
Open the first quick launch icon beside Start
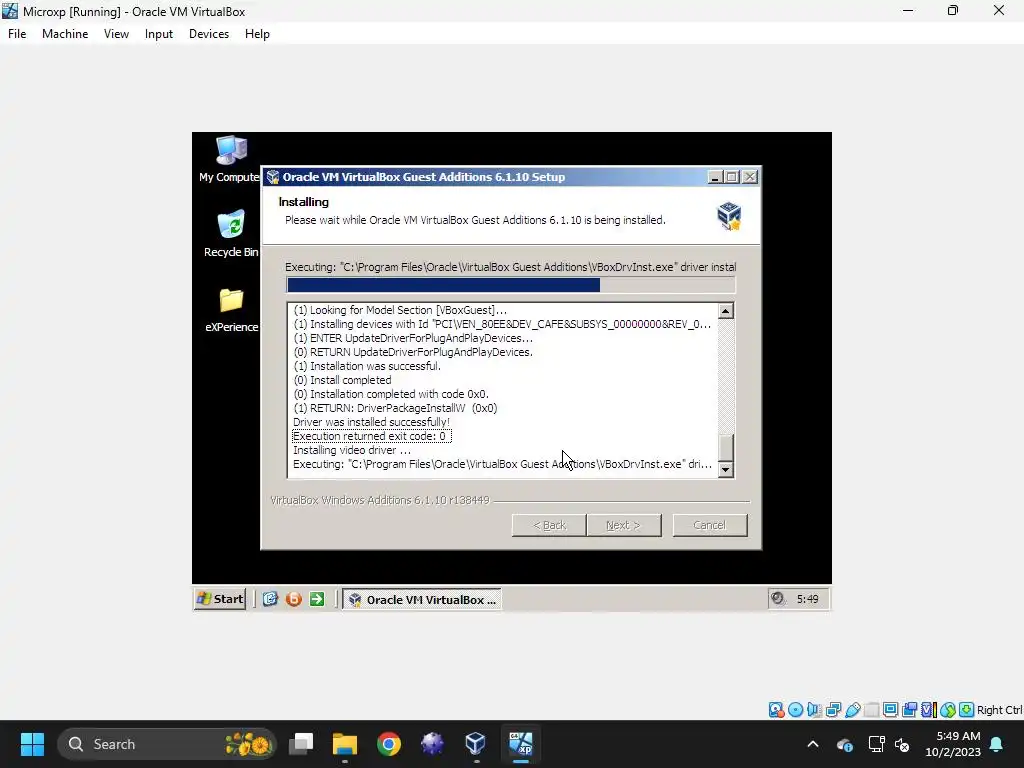(x=270, y=599)
